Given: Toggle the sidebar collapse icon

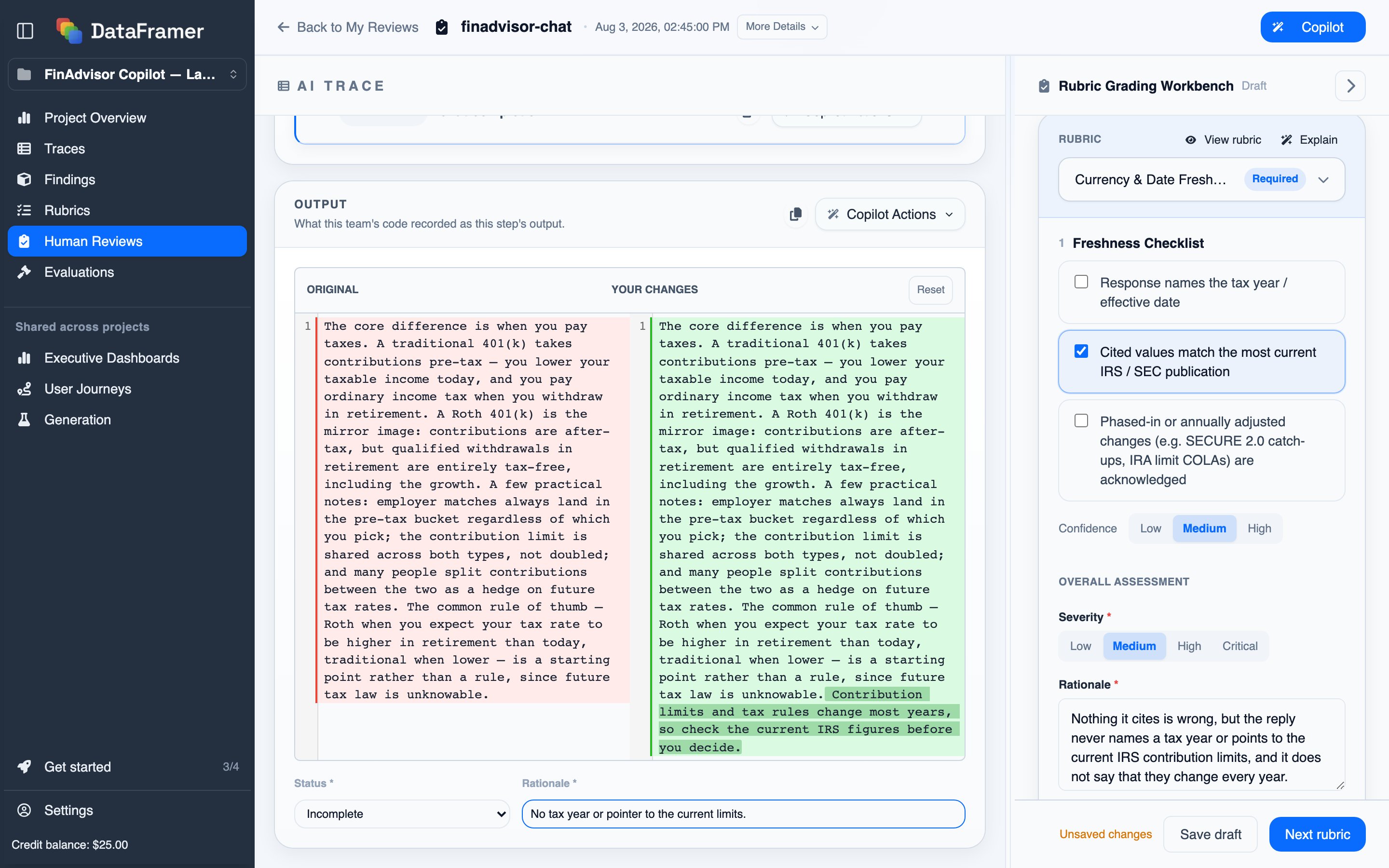Looking at the screenshot, I should [x=25, y=30].
